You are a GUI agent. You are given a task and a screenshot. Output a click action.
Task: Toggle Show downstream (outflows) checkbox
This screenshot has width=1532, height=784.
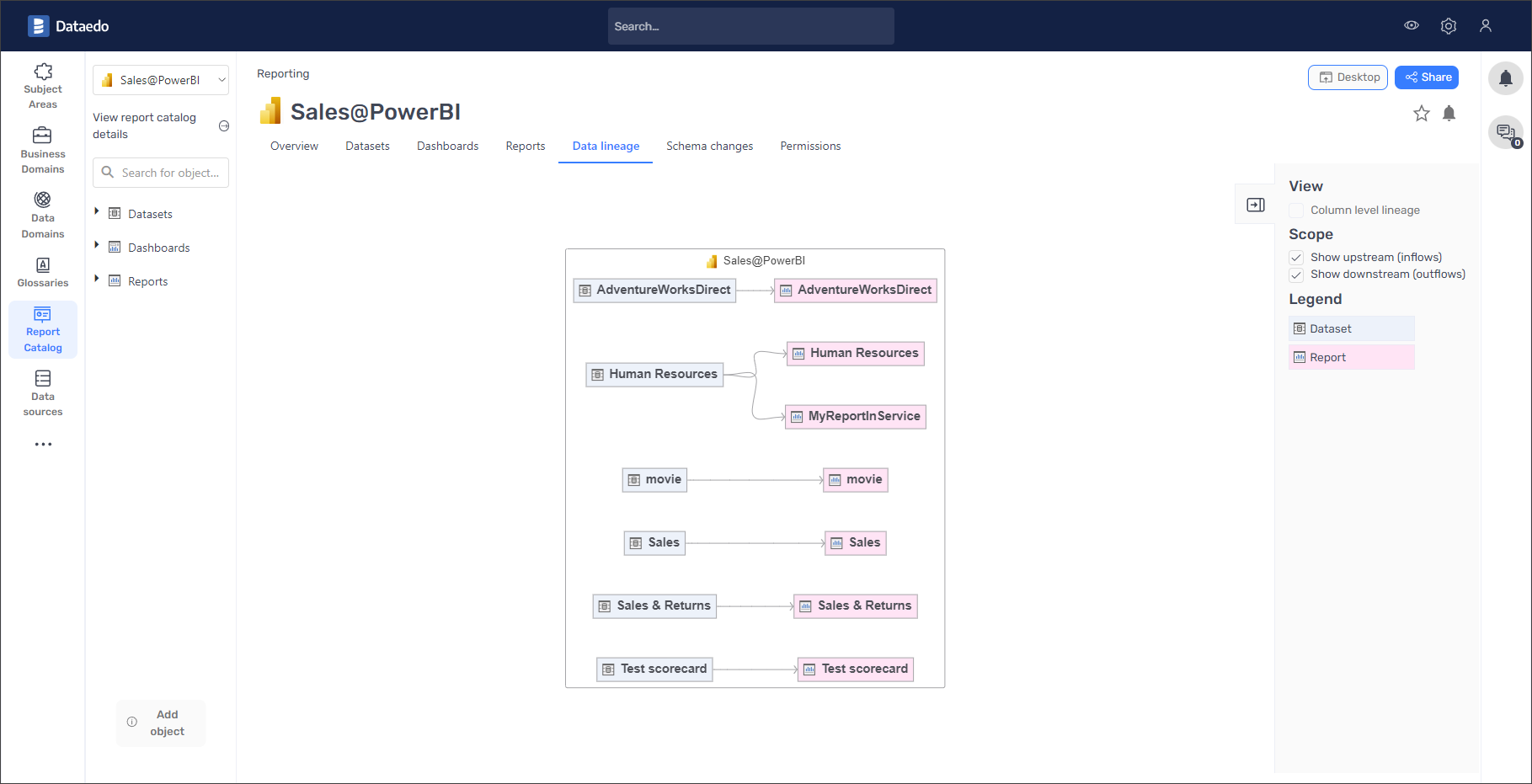click(x=1296, y=275)
